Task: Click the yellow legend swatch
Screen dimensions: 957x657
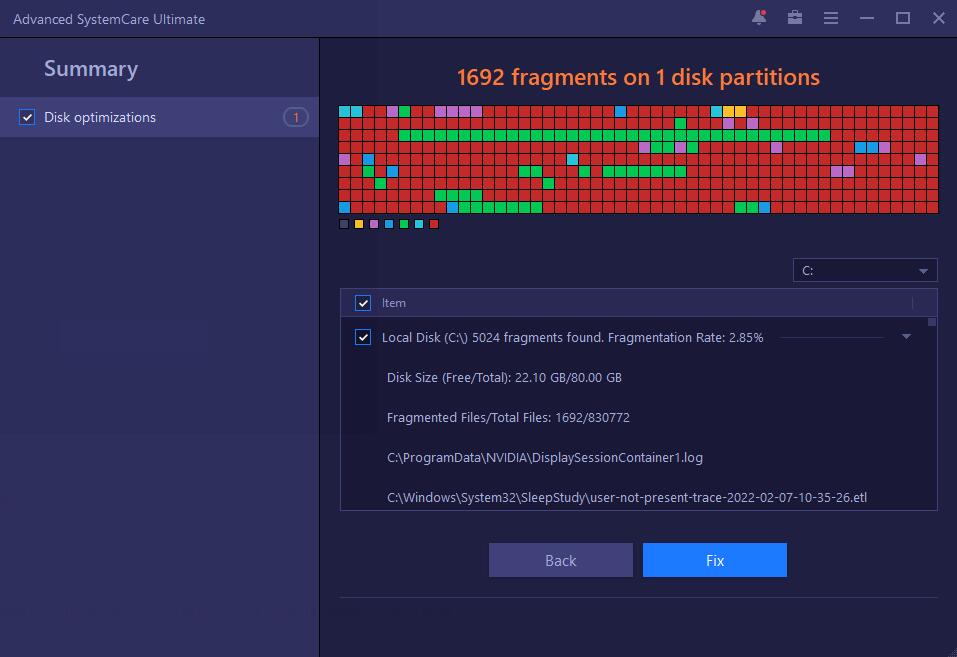Action: (359, 224)
